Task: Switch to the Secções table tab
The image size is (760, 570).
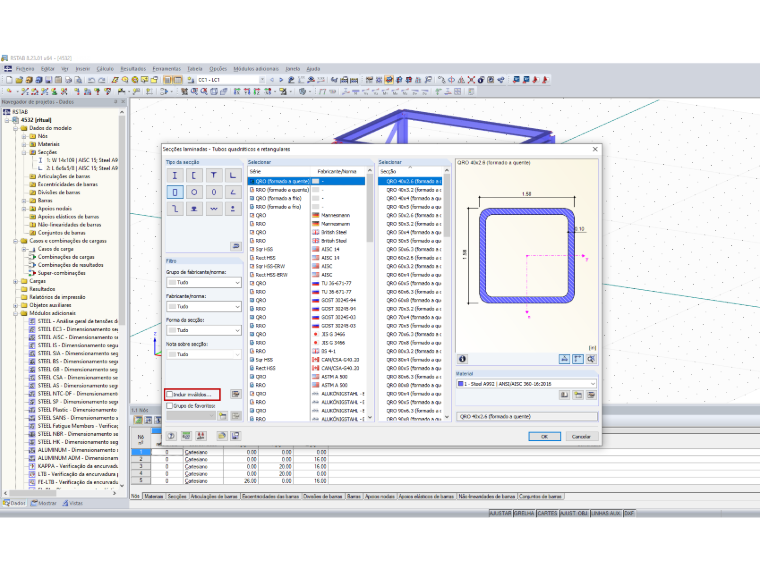Action: 177,496
